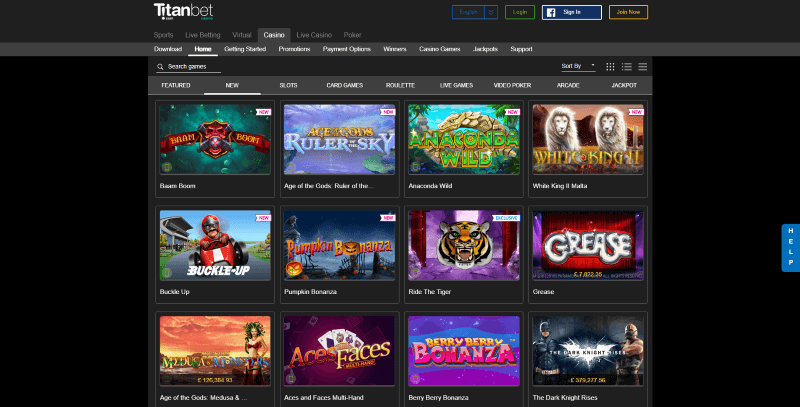This screenshot has height=407, width=800.
Task: Open Getting Started page
Action: coord(245,49)
